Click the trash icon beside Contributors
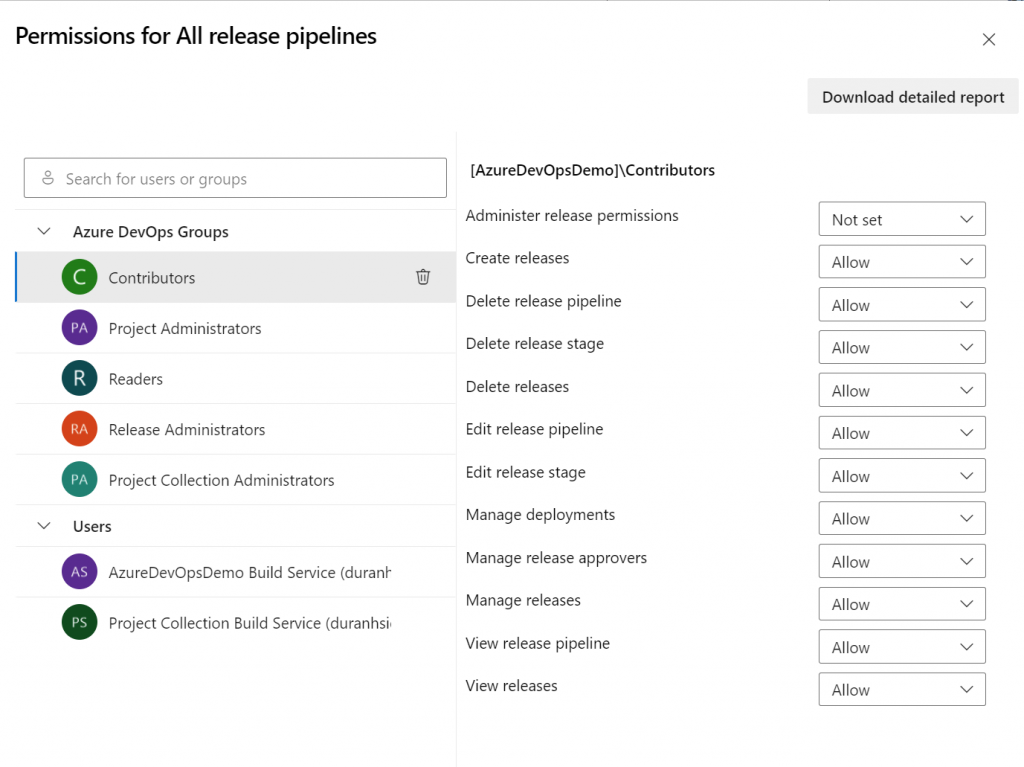The width and height of the screenshot is (1024, 767). [x=423, y=277]
